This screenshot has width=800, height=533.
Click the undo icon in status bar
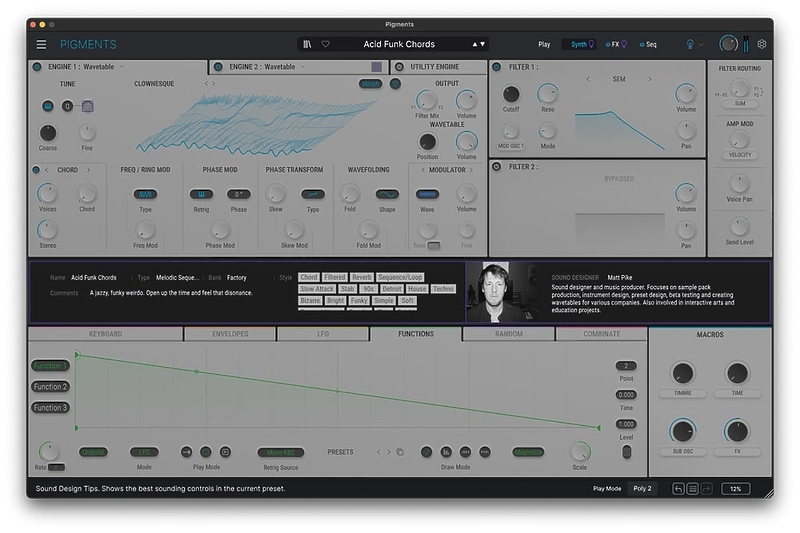click(678, 489)
